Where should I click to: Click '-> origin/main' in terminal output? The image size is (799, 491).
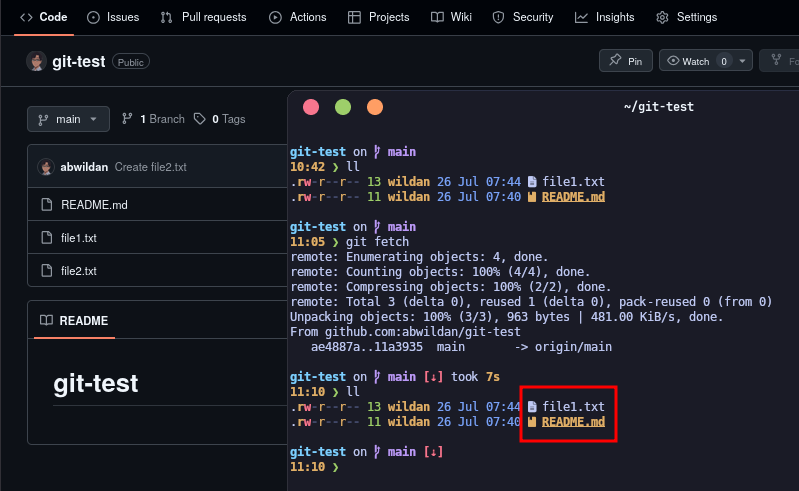click(x=563, y=347)
